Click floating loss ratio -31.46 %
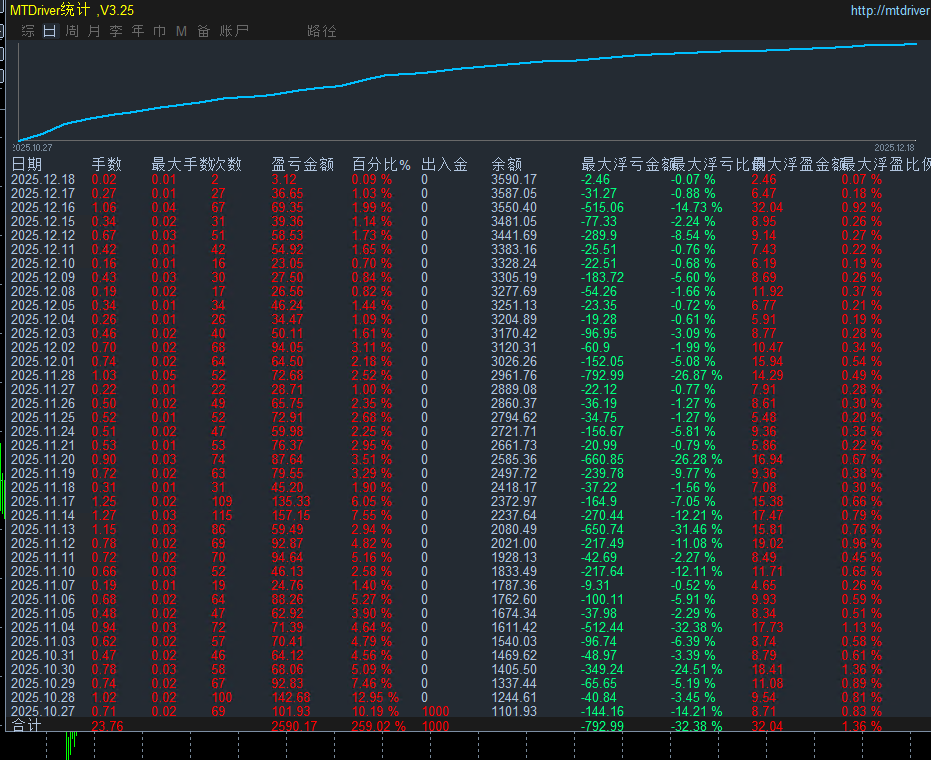Viewport: 931px width, 760px height. pyautogui.click(x=696, y=529)
